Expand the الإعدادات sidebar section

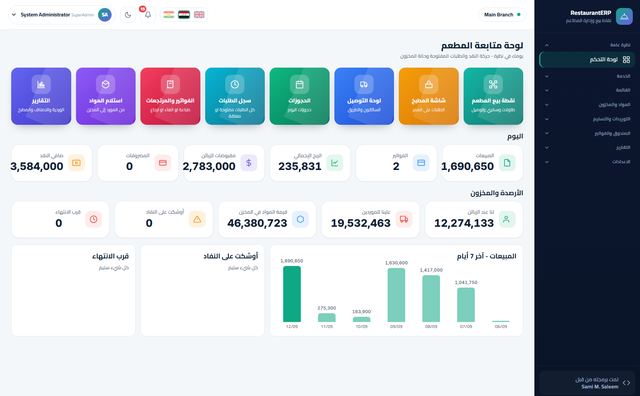click(587, 162)
